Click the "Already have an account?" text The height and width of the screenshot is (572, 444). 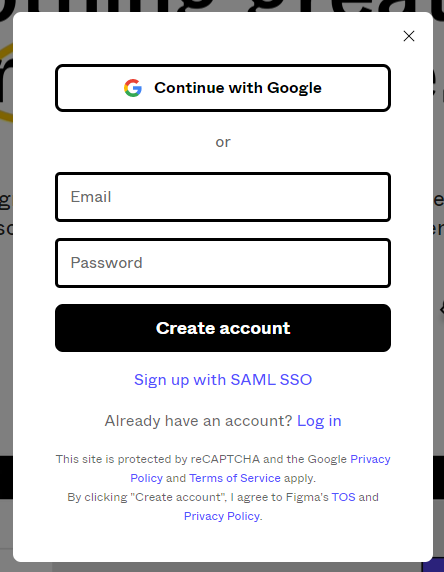[198, 421]
